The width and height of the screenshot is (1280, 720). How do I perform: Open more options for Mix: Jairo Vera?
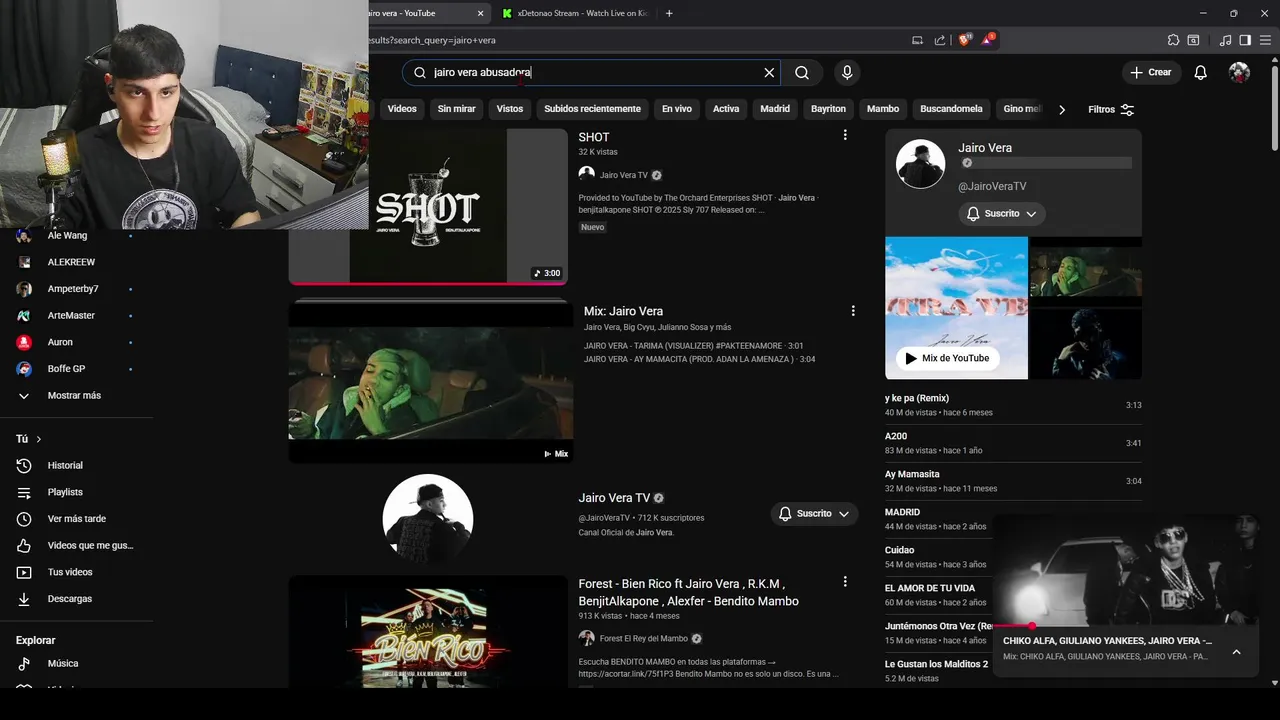(853, 311)
